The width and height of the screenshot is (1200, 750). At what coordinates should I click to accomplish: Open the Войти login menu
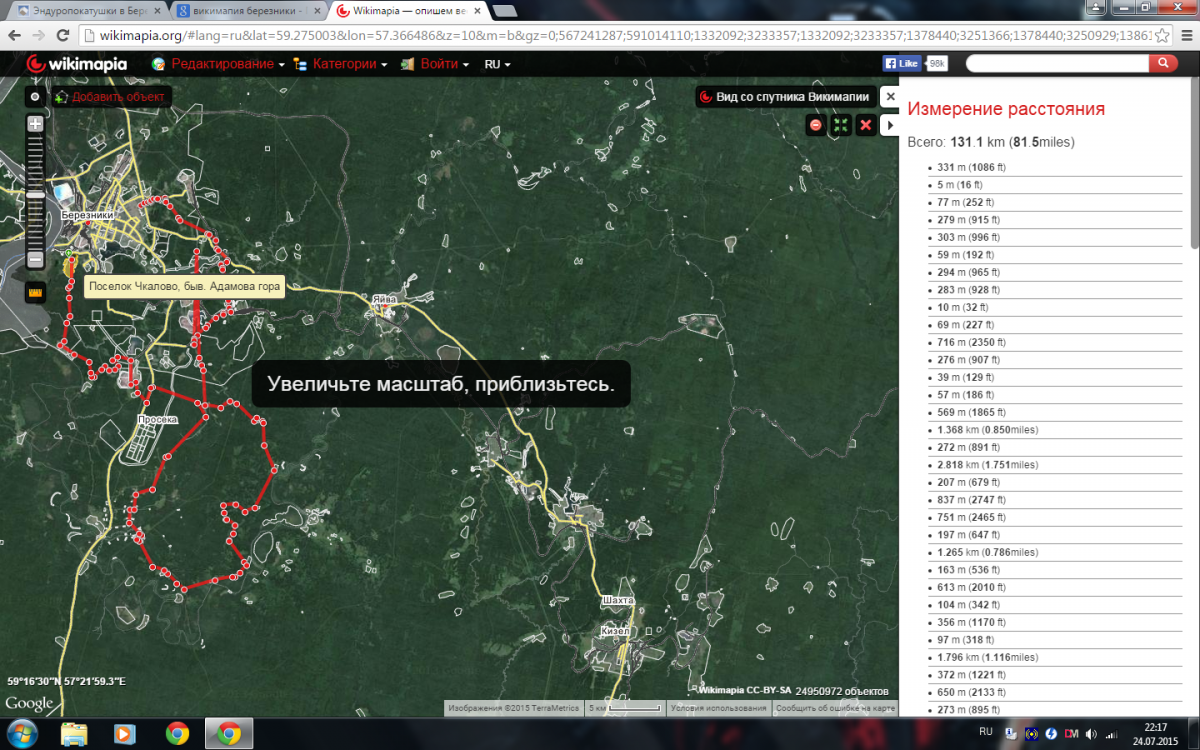click(435, 64)
